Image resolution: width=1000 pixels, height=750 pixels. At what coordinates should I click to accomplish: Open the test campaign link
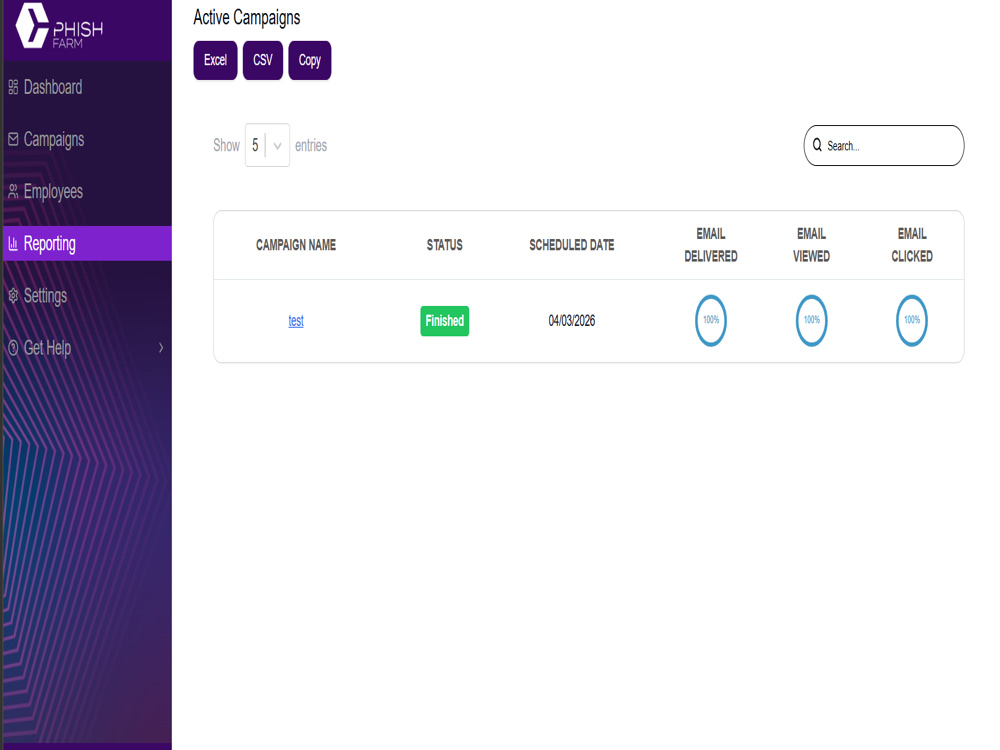pos(296,321)
